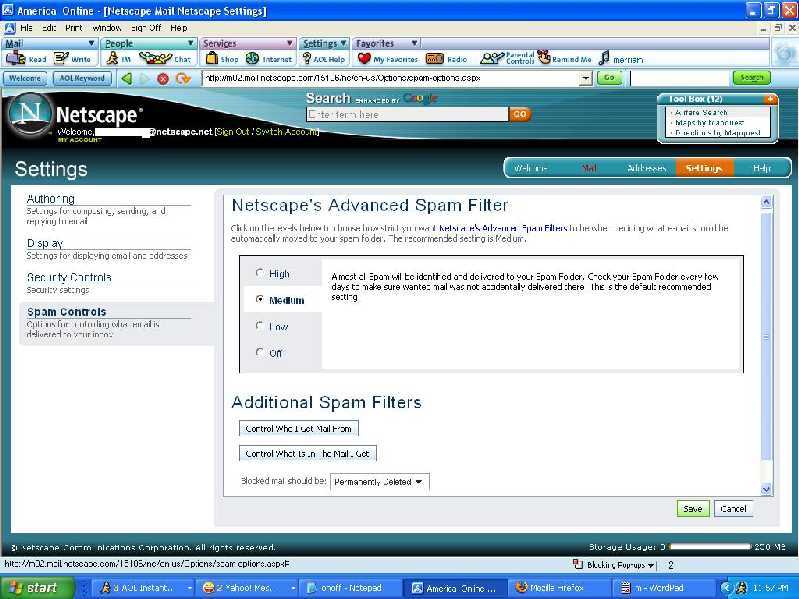Click the Netscape N logo
This screenshot has height=599, width=799.
[x=29, y=114]
